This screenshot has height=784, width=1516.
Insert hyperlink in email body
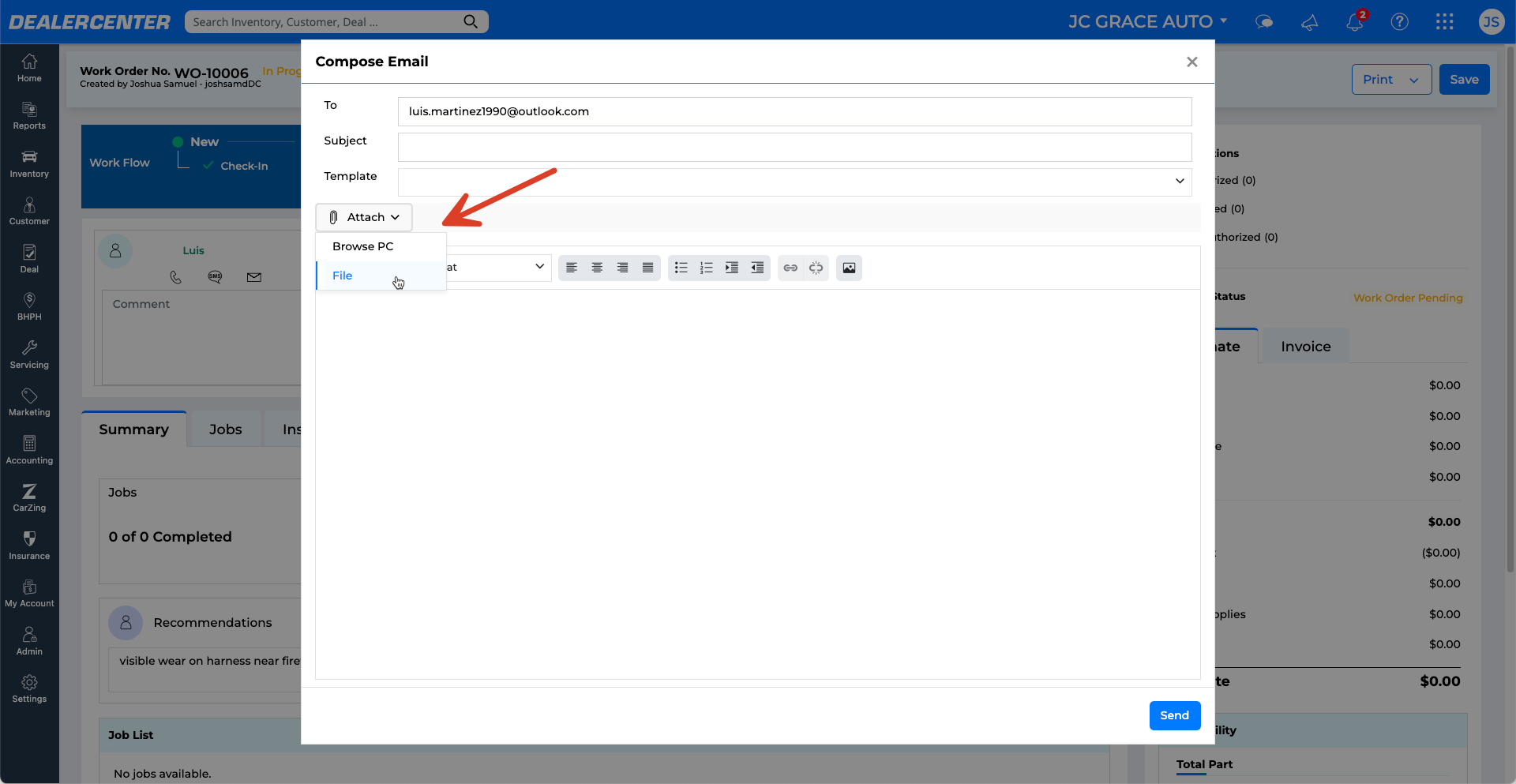(x=790, y=268)
